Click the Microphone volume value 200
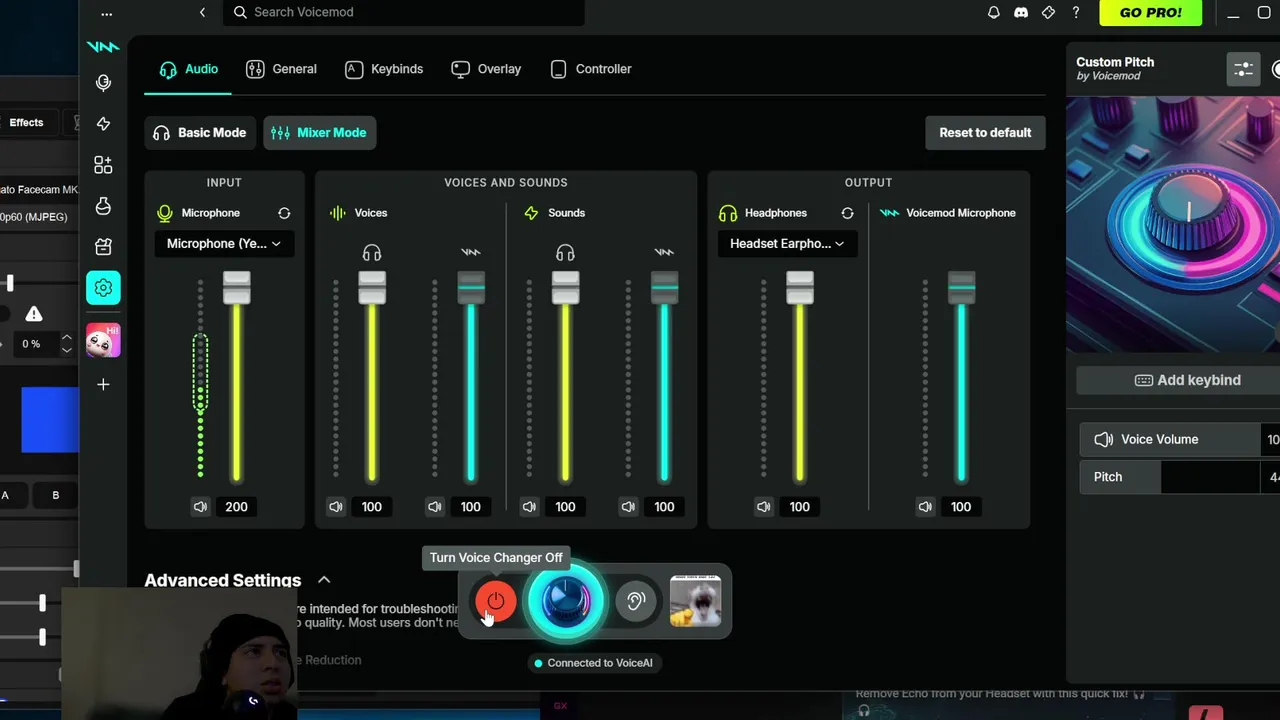The height and width of the screenshot is (720, 1280). 237,507
